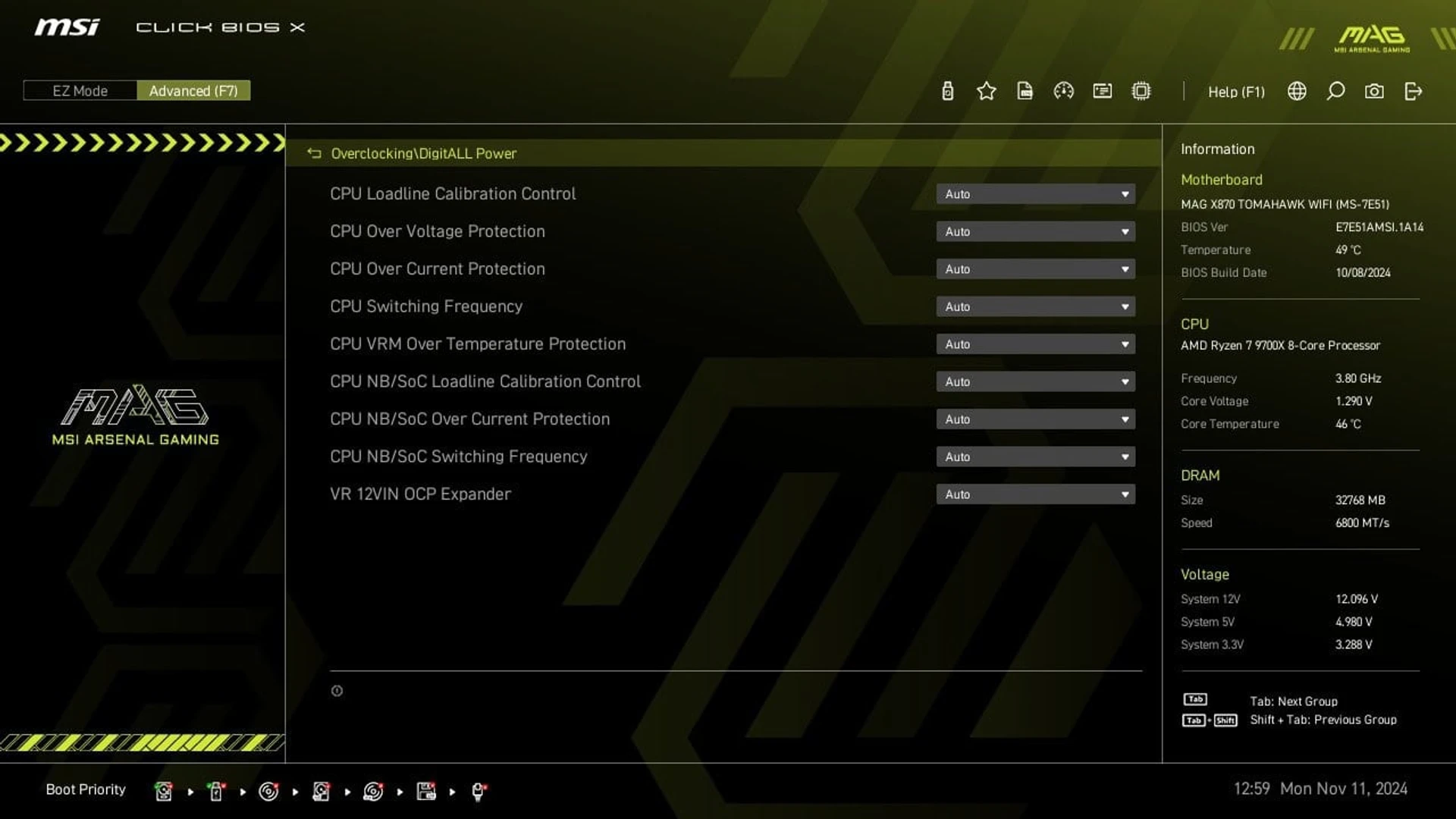
Task: Open the language globe icon
Action: 1297,91
